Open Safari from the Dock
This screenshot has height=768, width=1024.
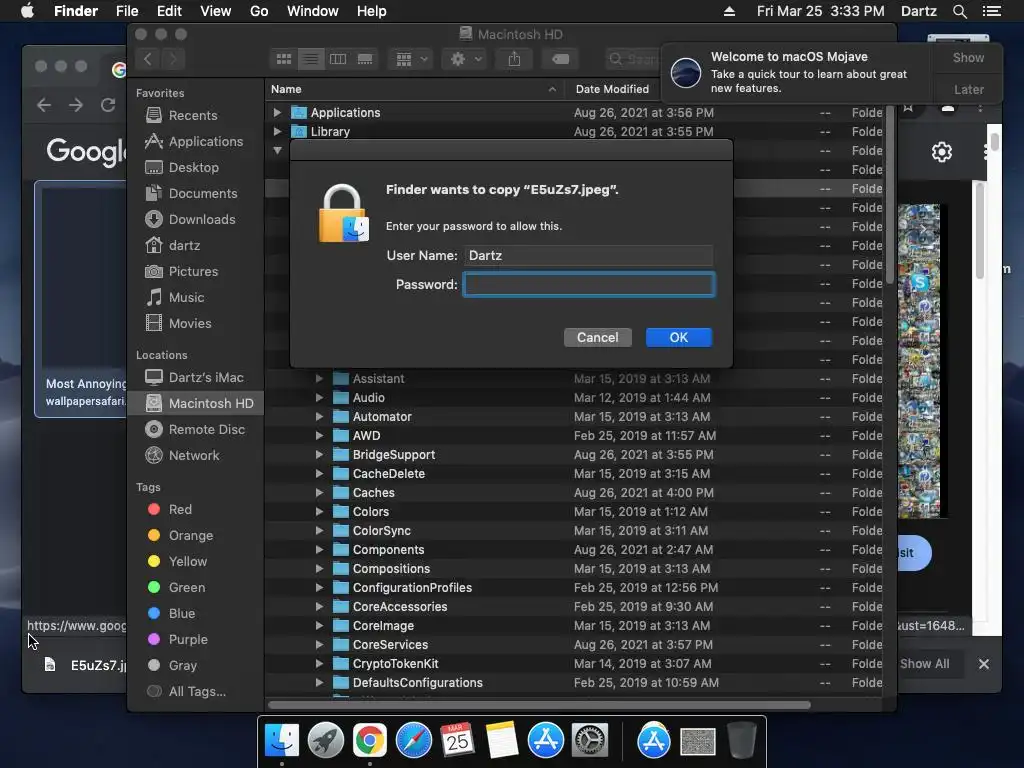coord(413,741)
